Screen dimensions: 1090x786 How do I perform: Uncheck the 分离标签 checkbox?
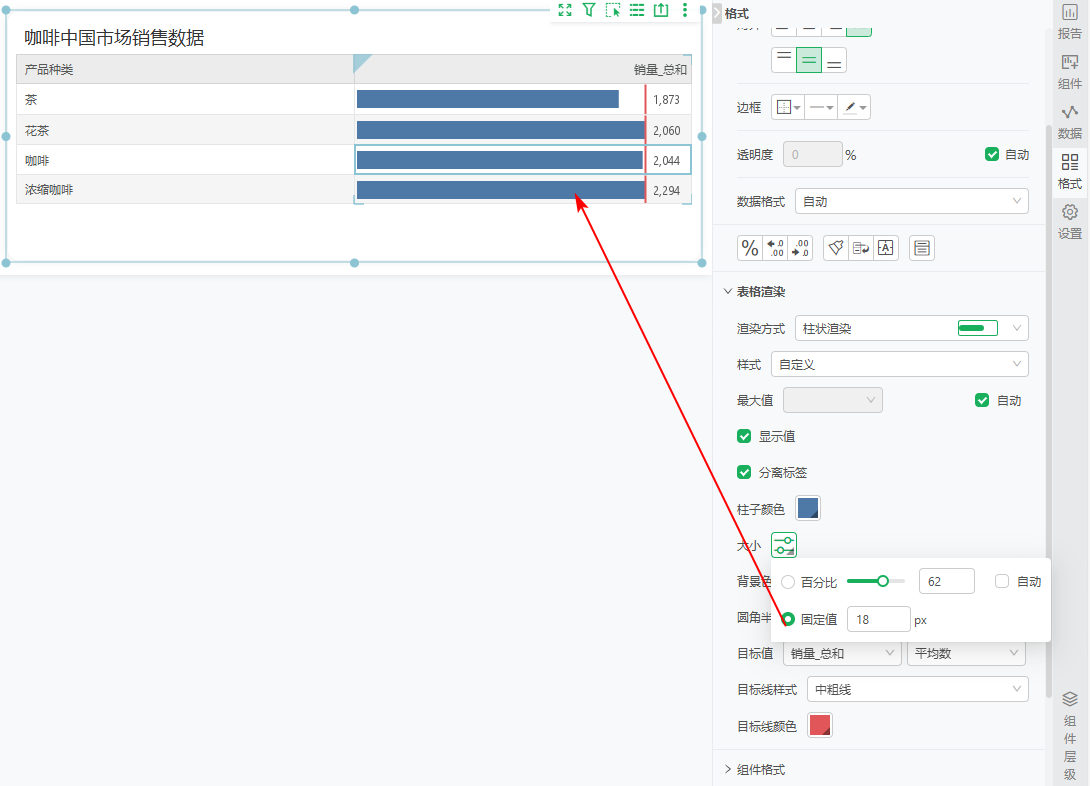(x=744, y=473)
